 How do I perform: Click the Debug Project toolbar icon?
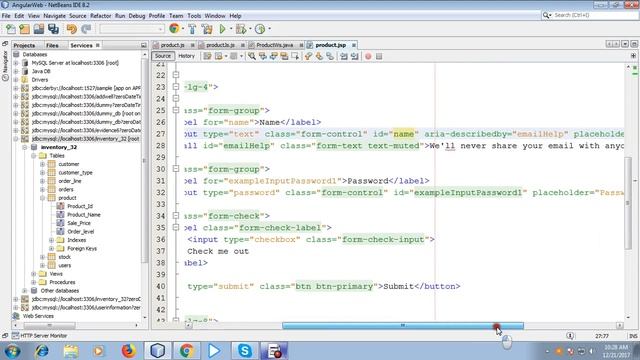241,29
